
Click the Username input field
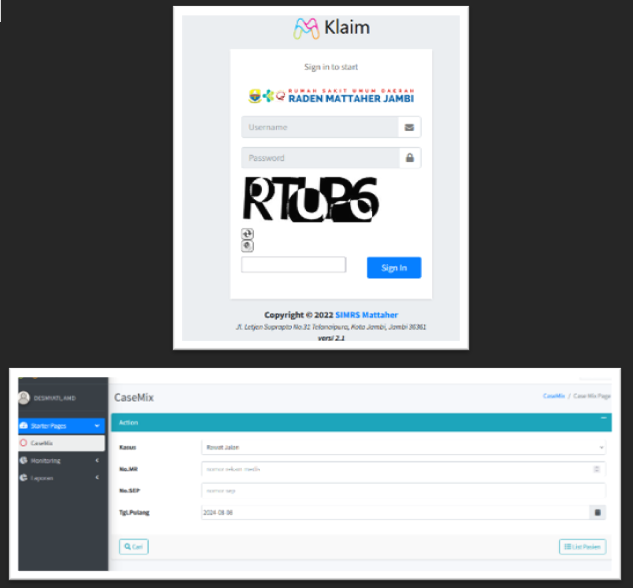319,128
